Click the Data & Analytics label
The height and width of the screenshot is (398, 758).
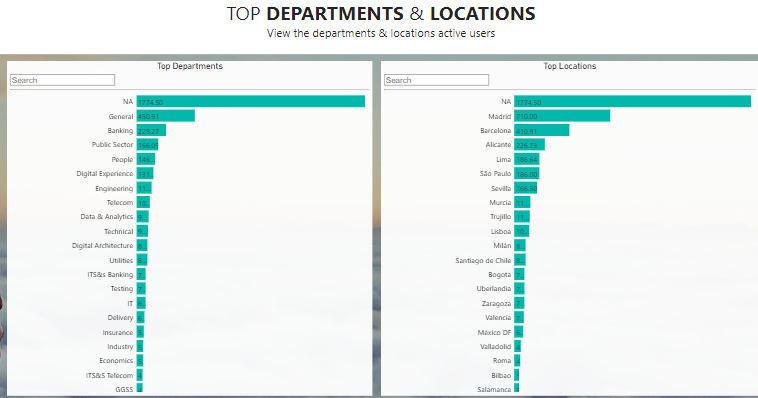106,217
